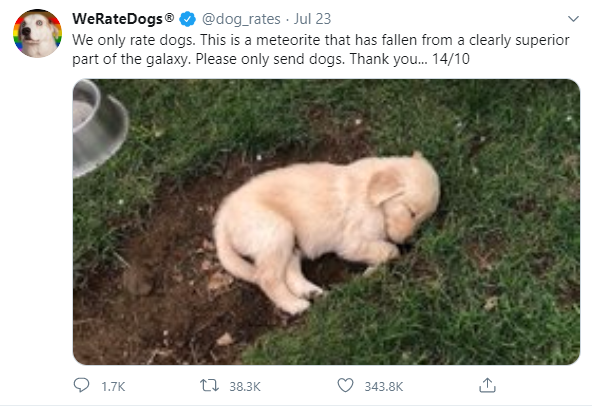Click the registered trademark symbol after WeRateDogs

170,17
